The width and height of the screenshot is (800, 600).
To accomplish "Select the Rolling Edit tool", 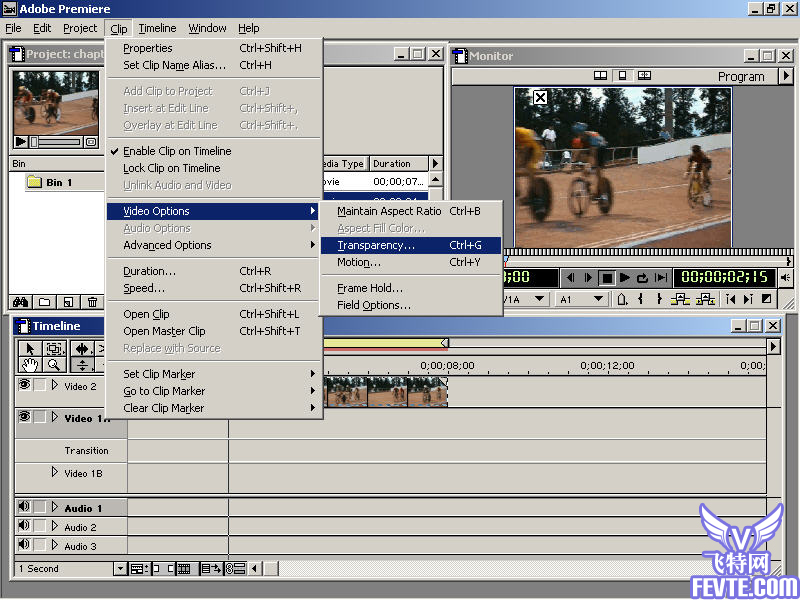I will coord(82,349).
